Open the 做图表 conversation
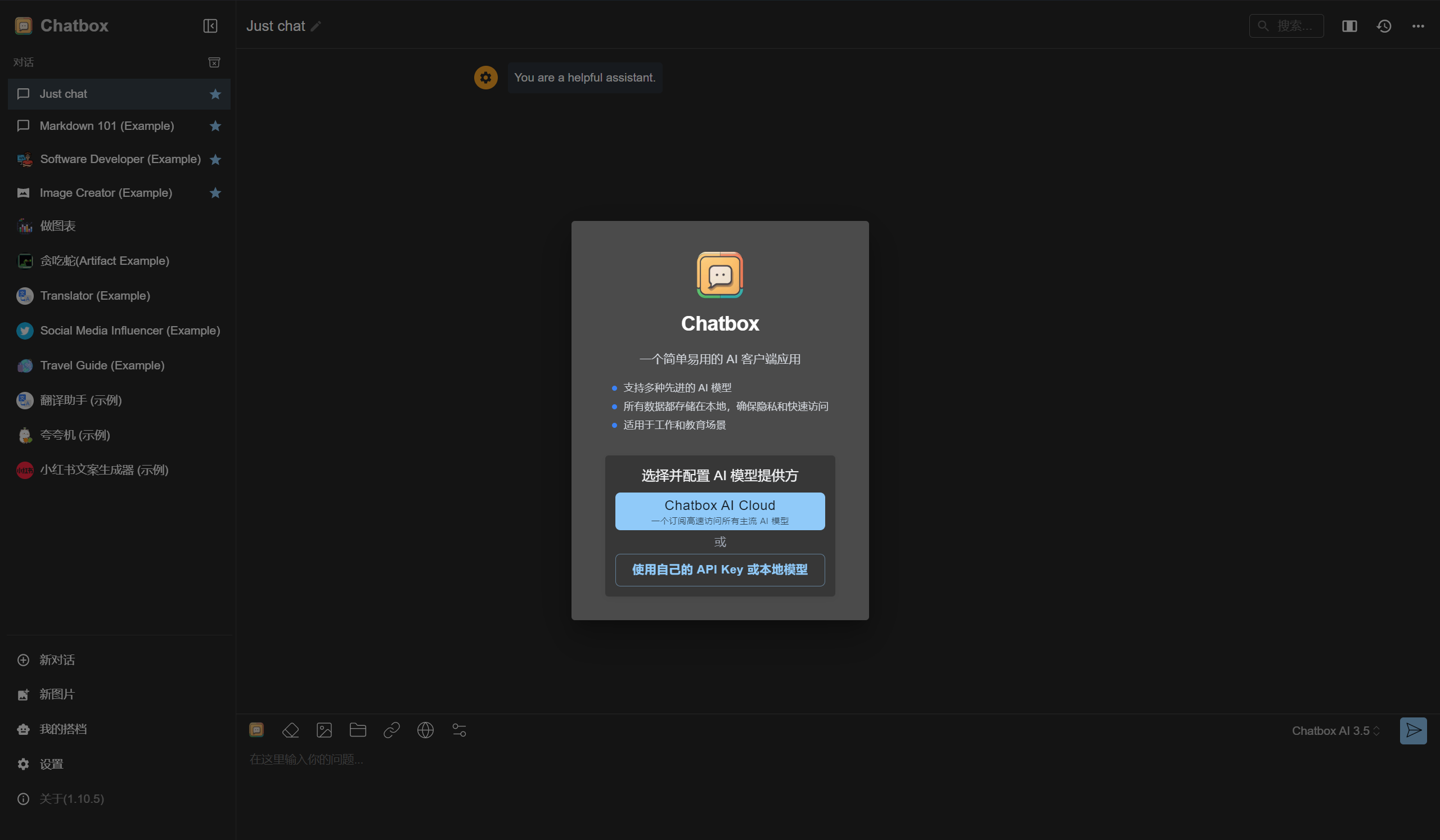The height and width of the screenshot is (840, 1440). point(119,226)
